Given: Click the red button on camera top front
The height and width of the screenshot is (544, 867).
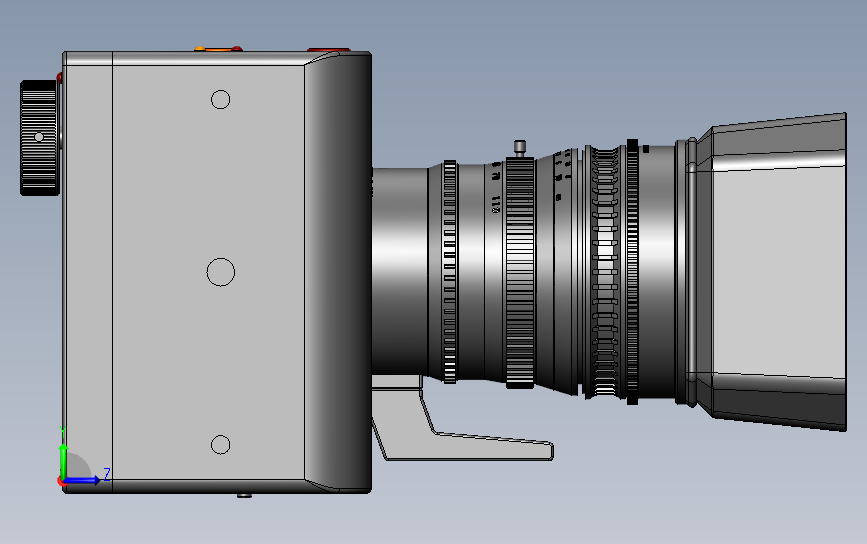Looking at the screenshot, I should click(x=328, y=50).
